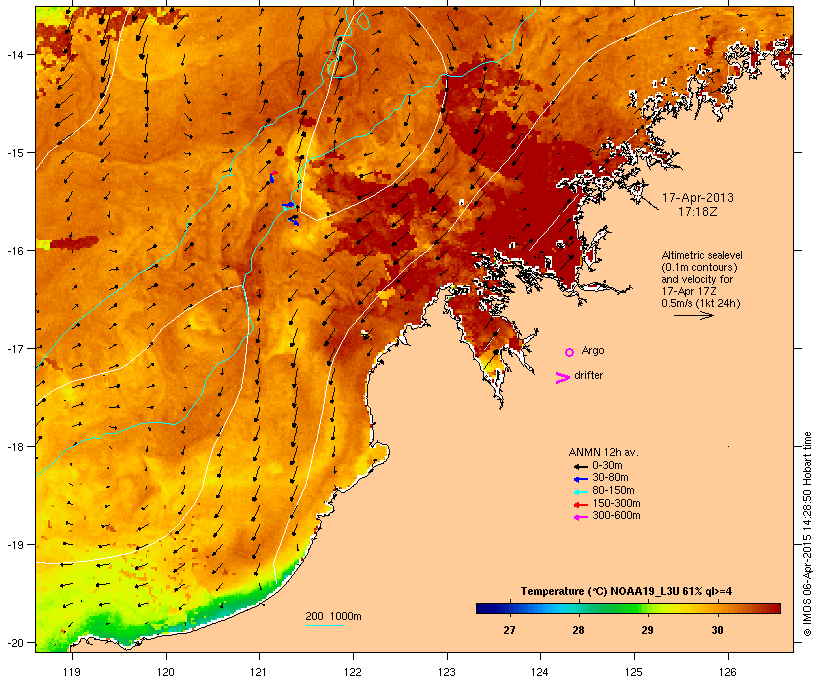Click the red 150-300m legend arrow
820x680 pixels.
pos(580,505)
